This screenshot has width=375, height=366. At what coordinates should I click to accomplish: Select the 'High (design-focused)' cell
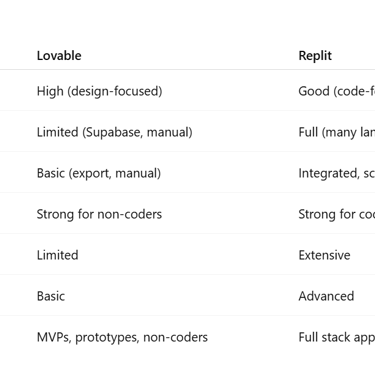click(99, 91)
